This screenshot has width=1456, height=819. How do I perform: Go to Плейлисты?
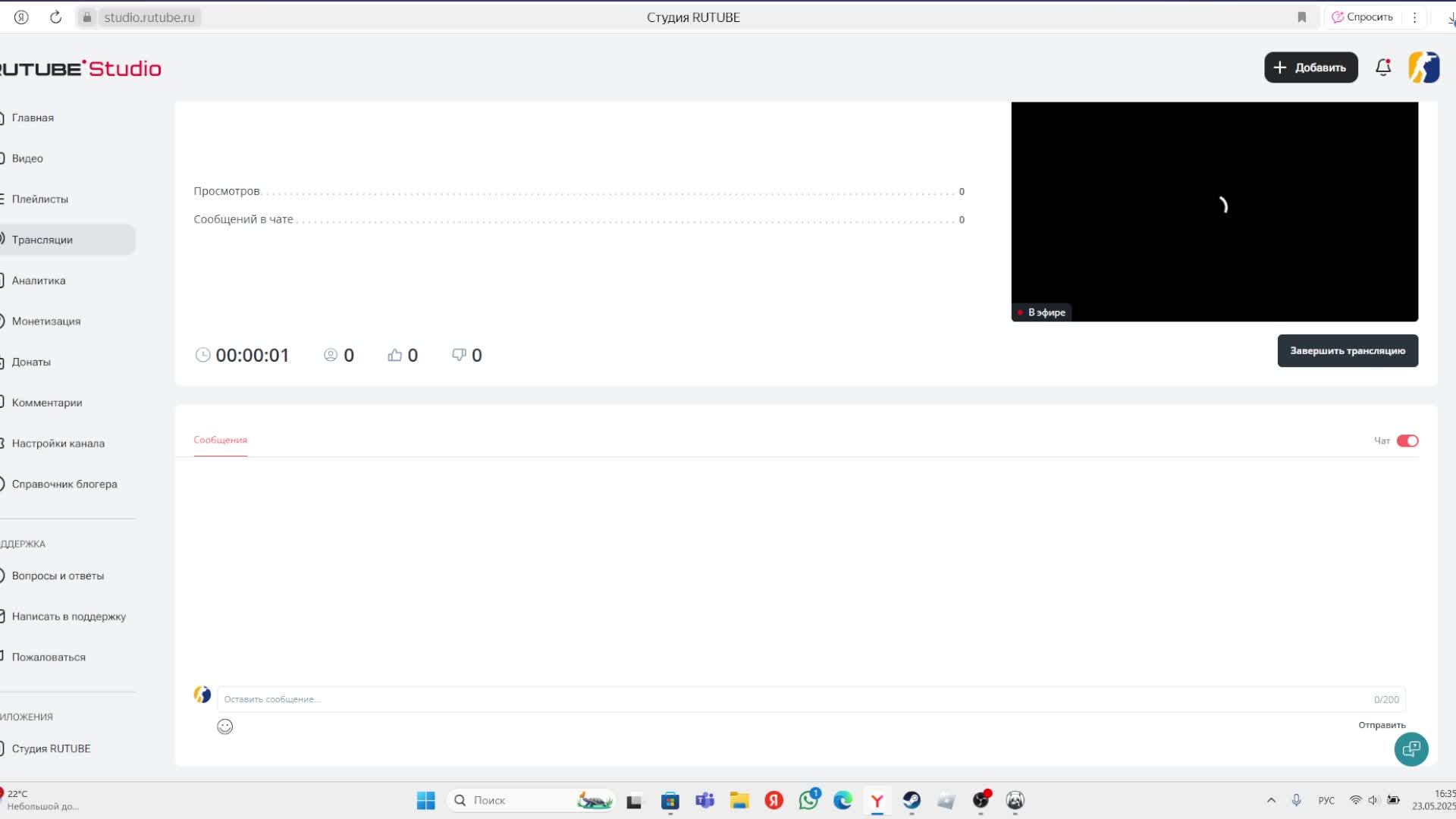tap(39, 199)
